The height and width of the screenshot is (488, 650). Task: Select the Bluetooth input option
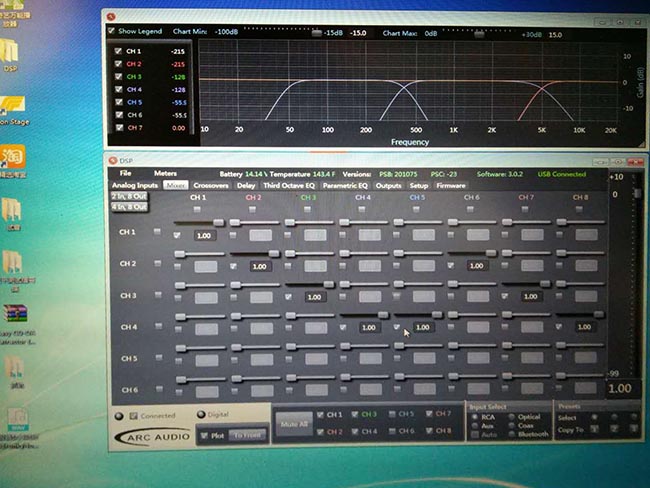512,434
